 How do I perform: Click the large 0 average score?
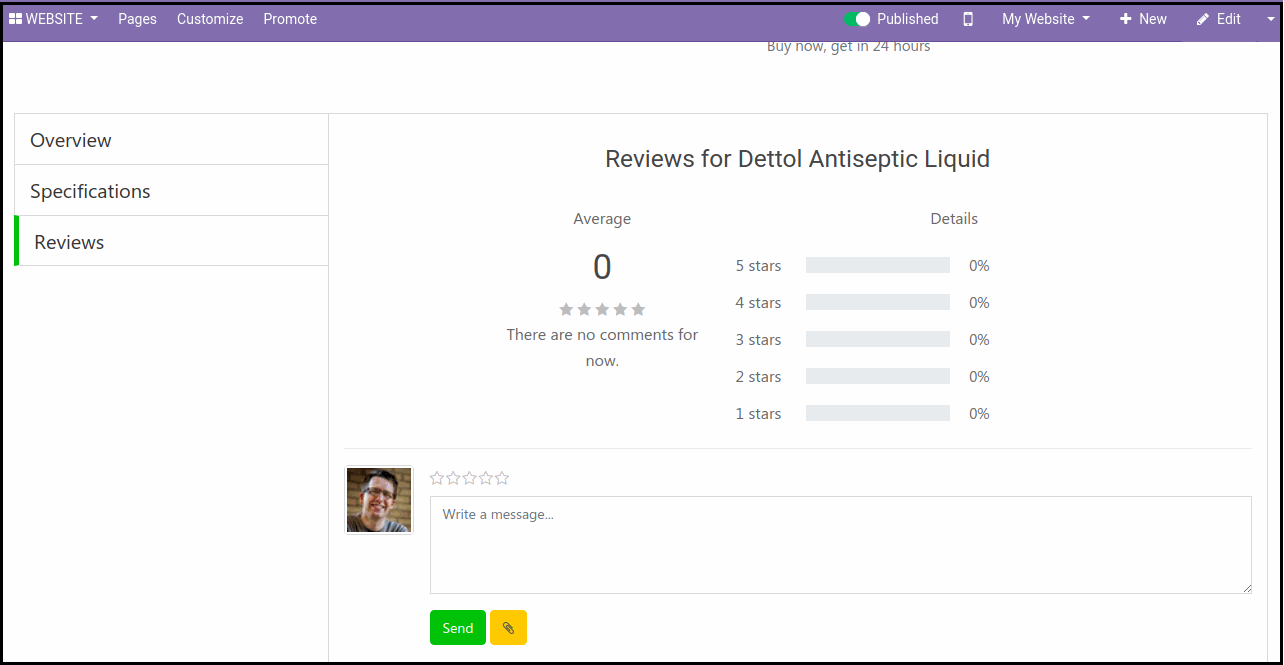click(602, 267)
